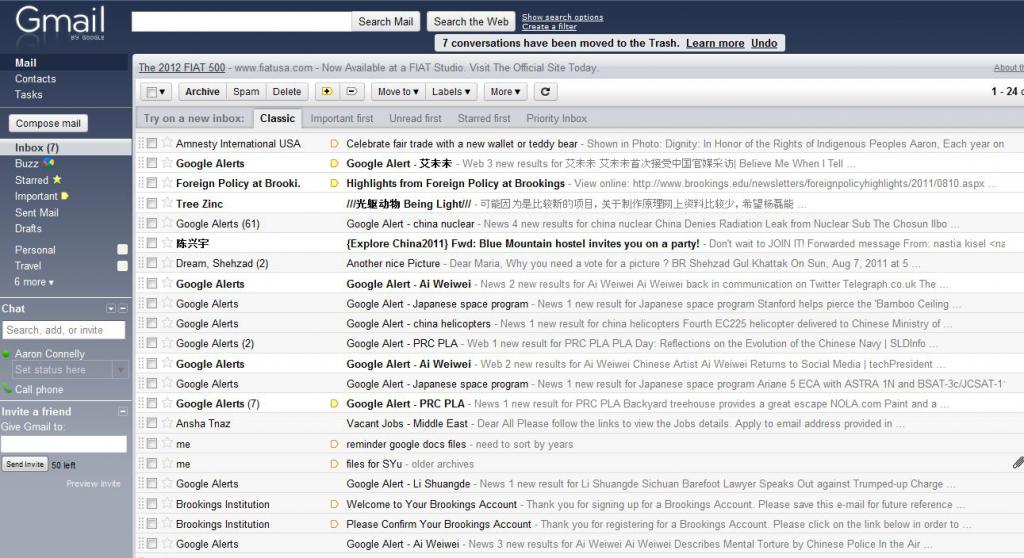The height and width of the screenshot is (558, 1024).
Task: Click the green phone icon beside Call phone
Action: (x=7, y=389)
